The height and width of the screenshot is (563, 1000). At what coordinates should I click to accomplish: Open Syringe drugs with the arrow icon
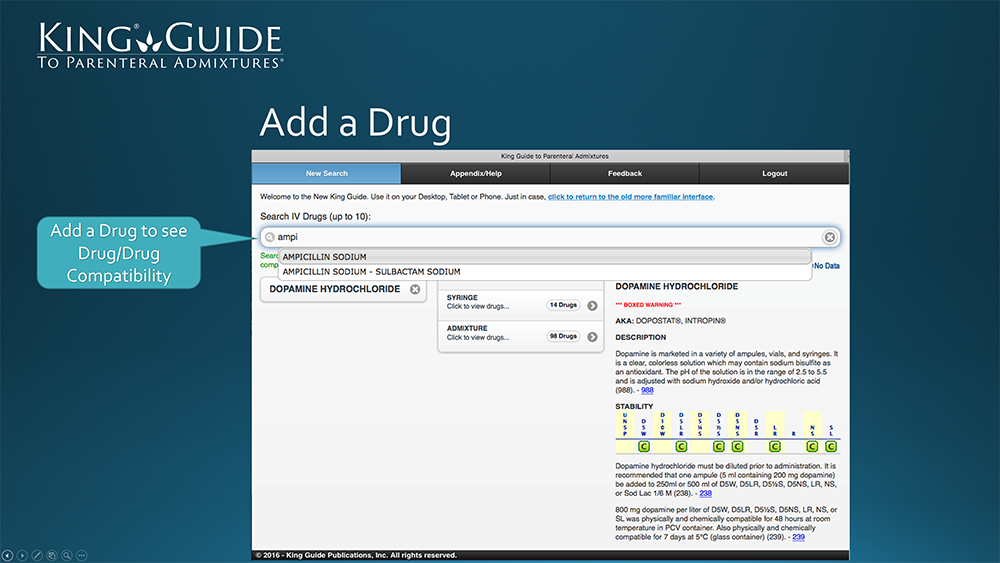592,305
